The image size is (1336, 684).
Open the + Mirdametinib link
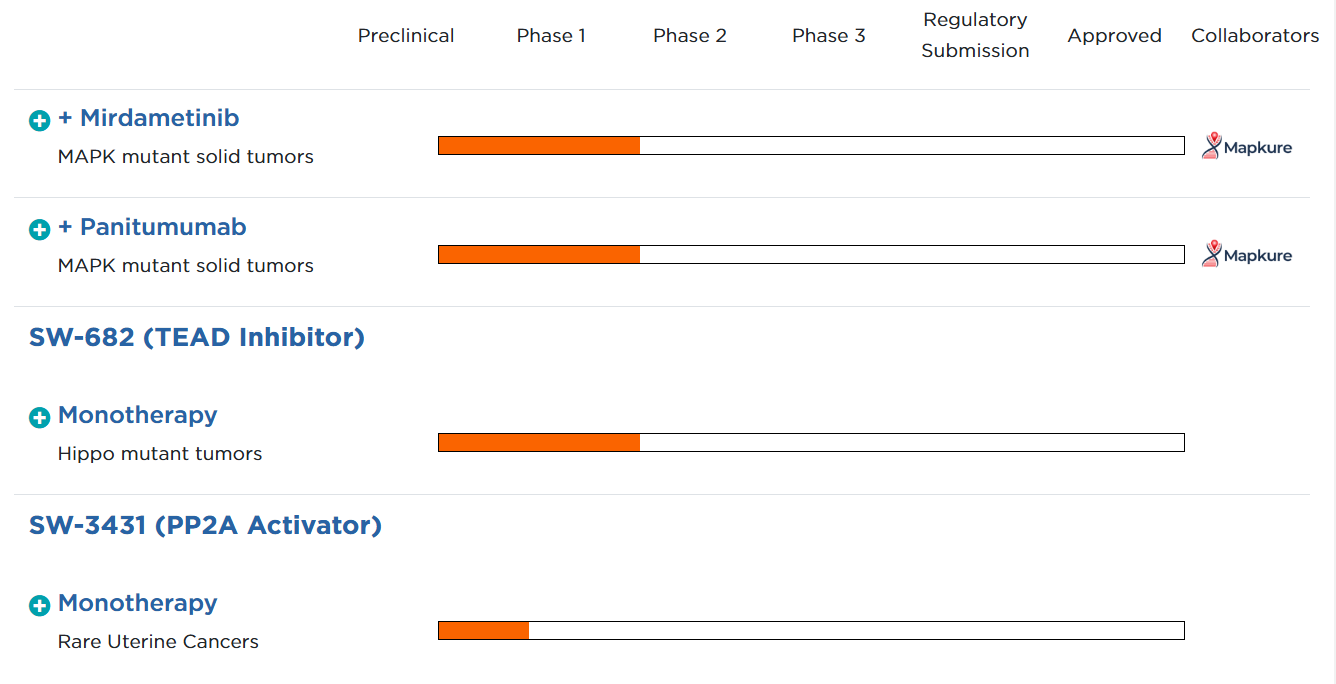[149, 118]
